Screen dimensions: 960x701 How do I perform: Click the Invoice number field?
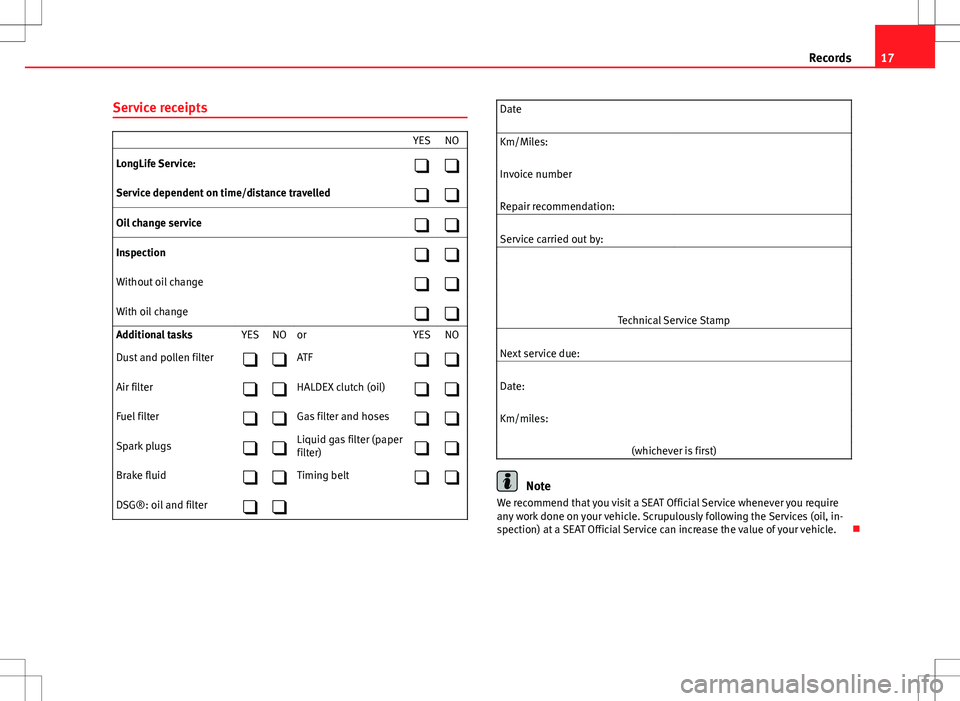pos(672,174)
